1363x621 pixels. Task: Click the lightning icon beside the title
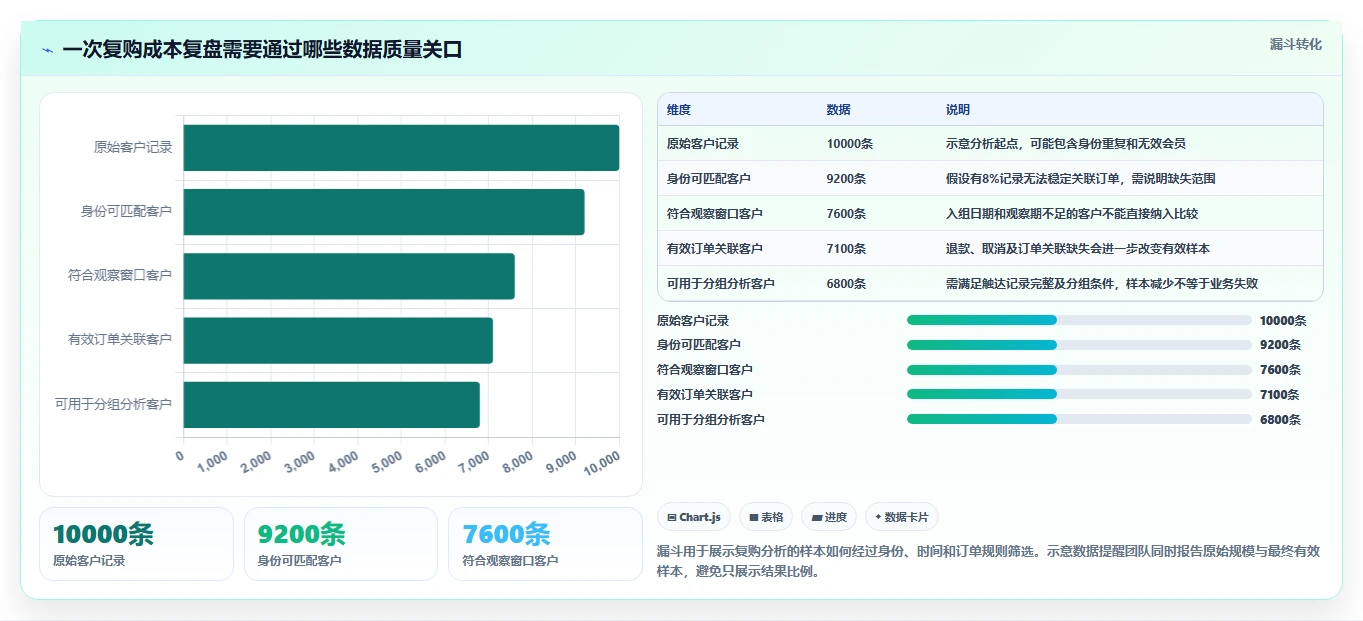pyautogui.click(x=48, y=50)
